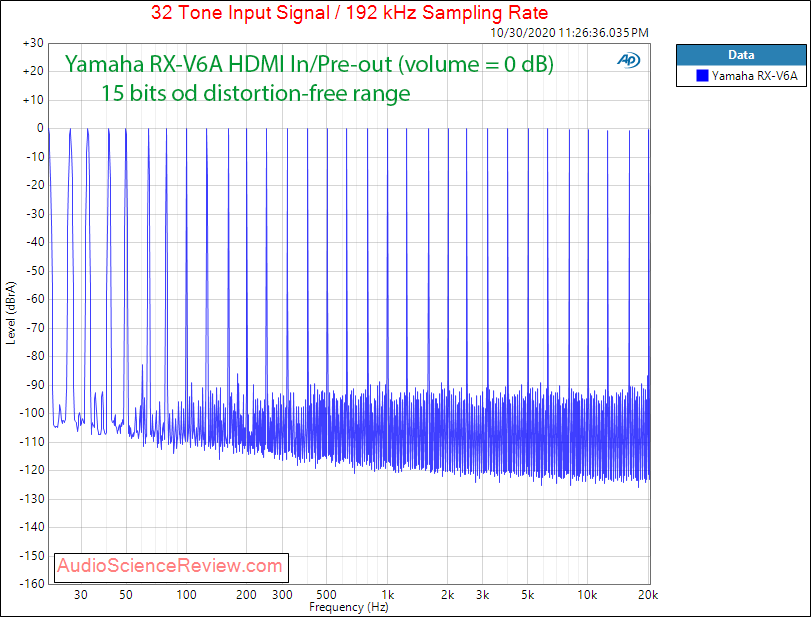This screenshot has width=811, height=617.
Task: Click the 100 Hz frequency axis label
Action: coord(186,595)
